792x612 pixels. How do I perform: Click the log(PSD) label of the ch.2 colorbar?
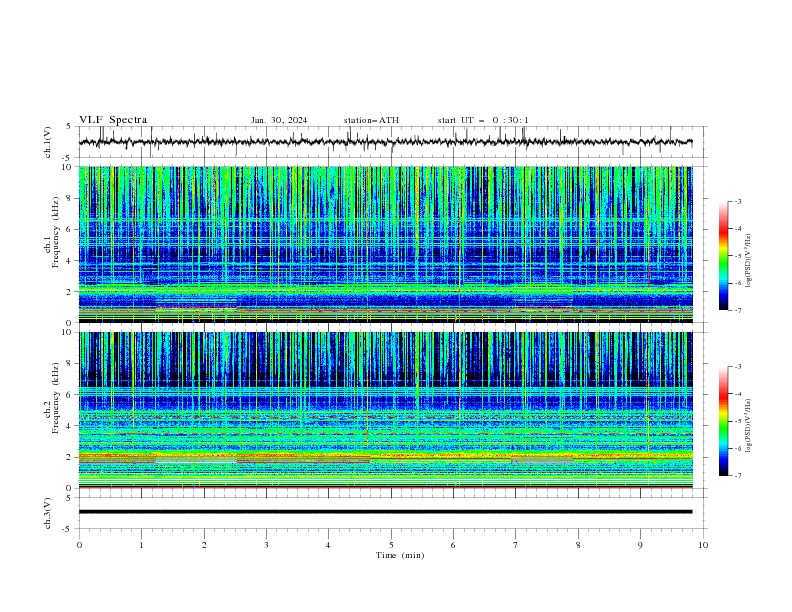click(749, 426)
